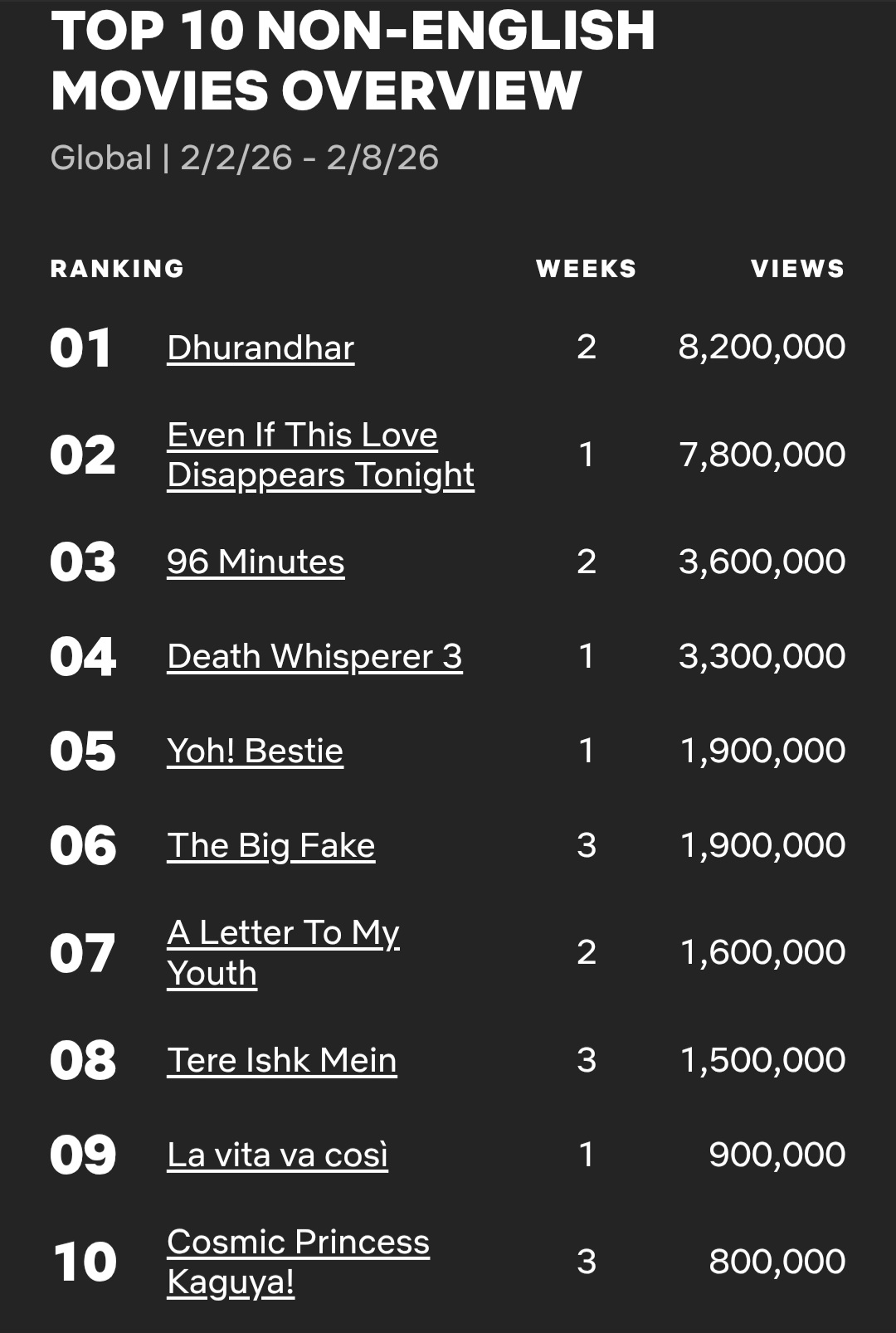The image size is (896, 1333).
Task: Click the 900,000 views value
Action: (x=777, y=1155)
